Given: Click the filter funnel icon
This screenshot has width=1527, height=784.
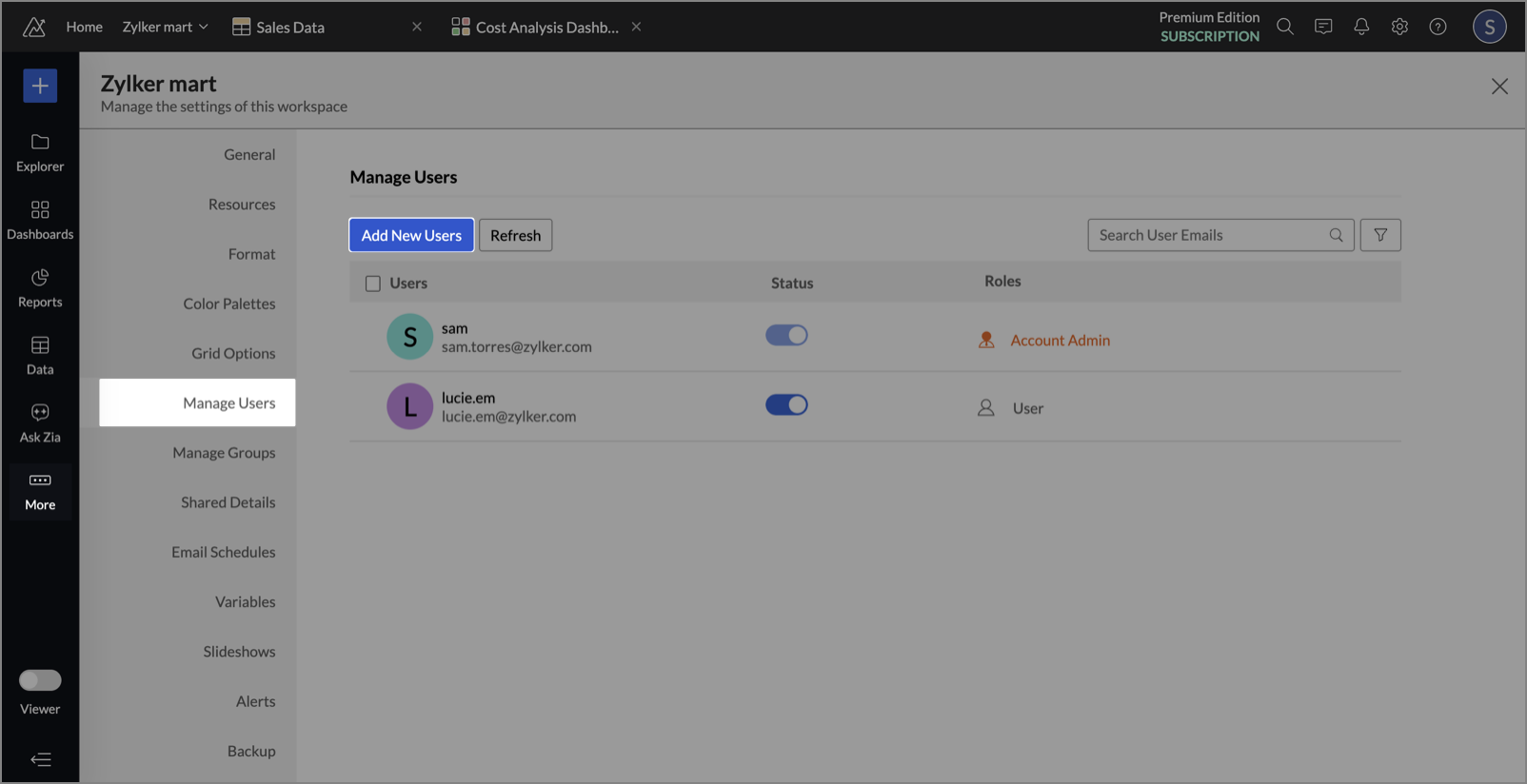Looking at the screenshot, I should (1379, 235).
